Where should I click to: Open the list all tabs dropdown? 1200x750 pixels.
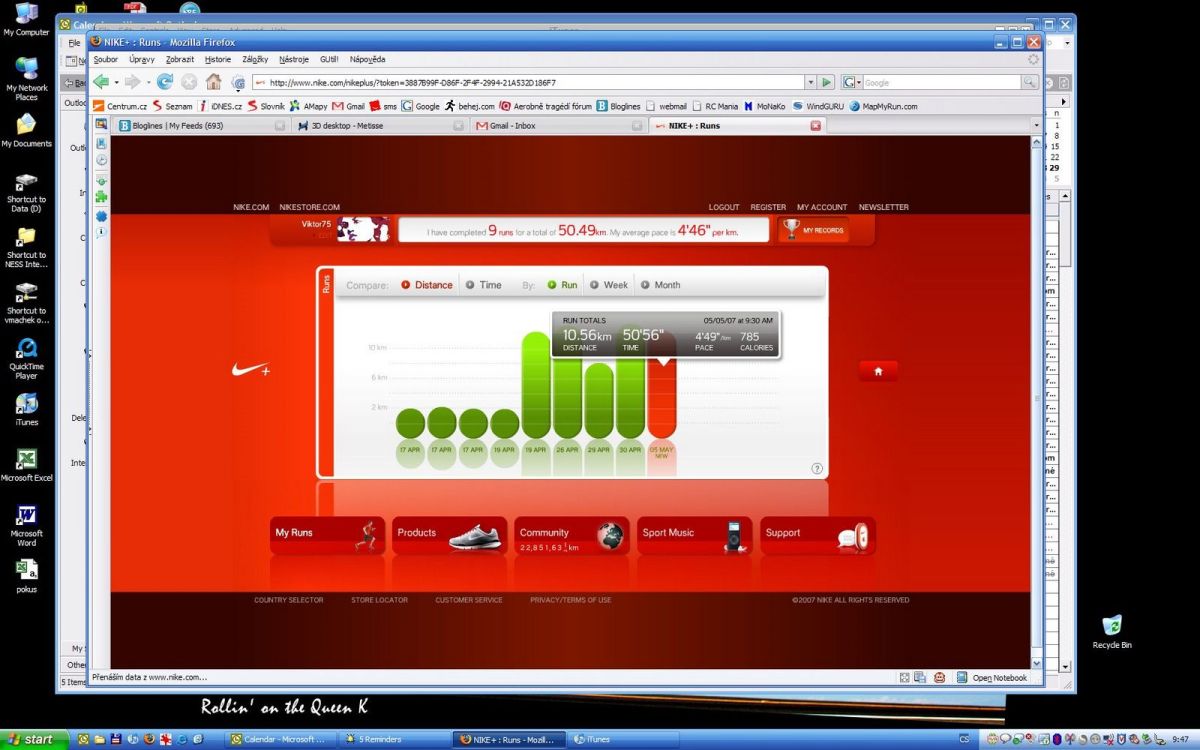click(1035, 126)
